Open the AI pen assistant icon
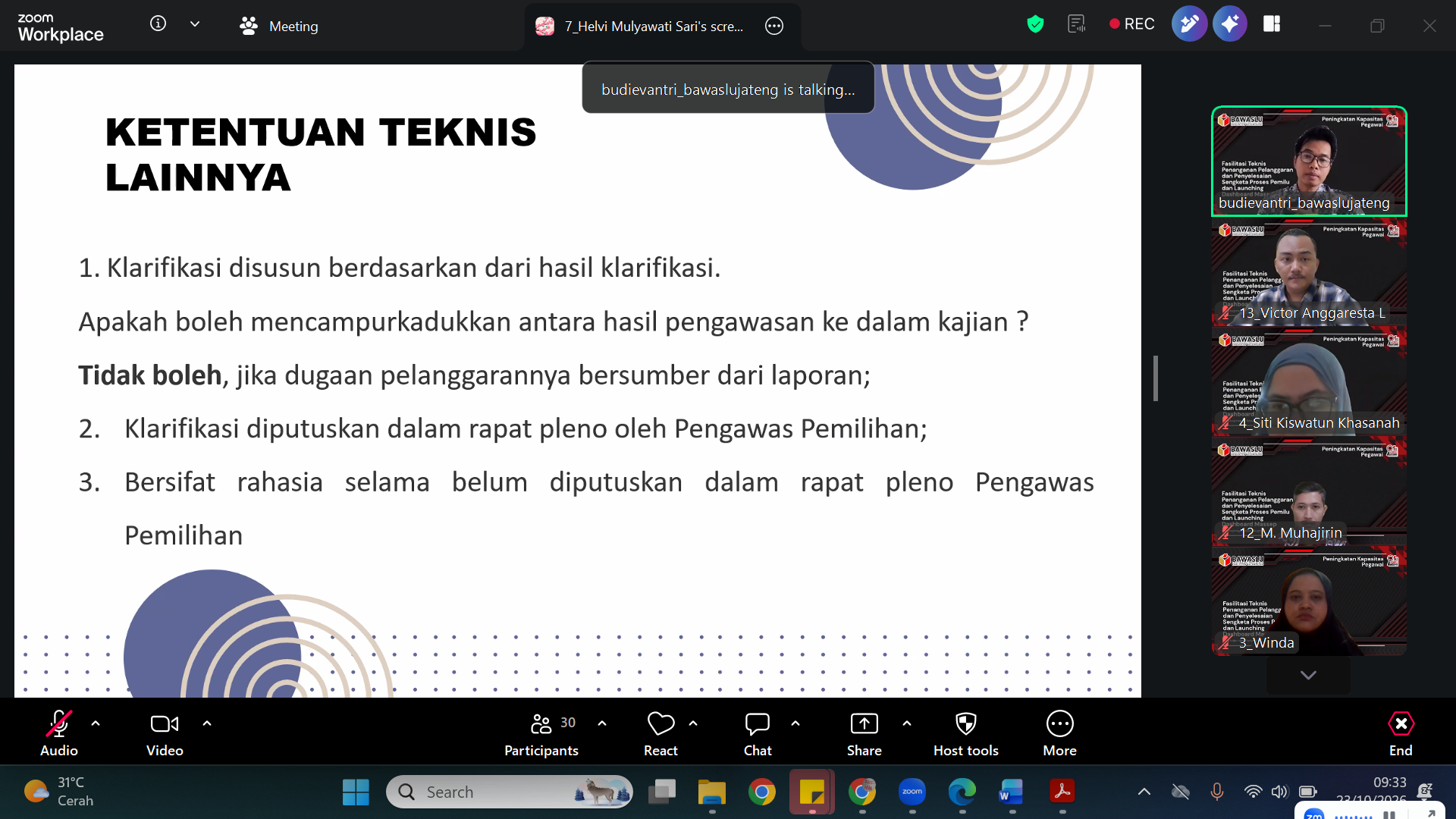1456x819 pixels. point(1189,24)
